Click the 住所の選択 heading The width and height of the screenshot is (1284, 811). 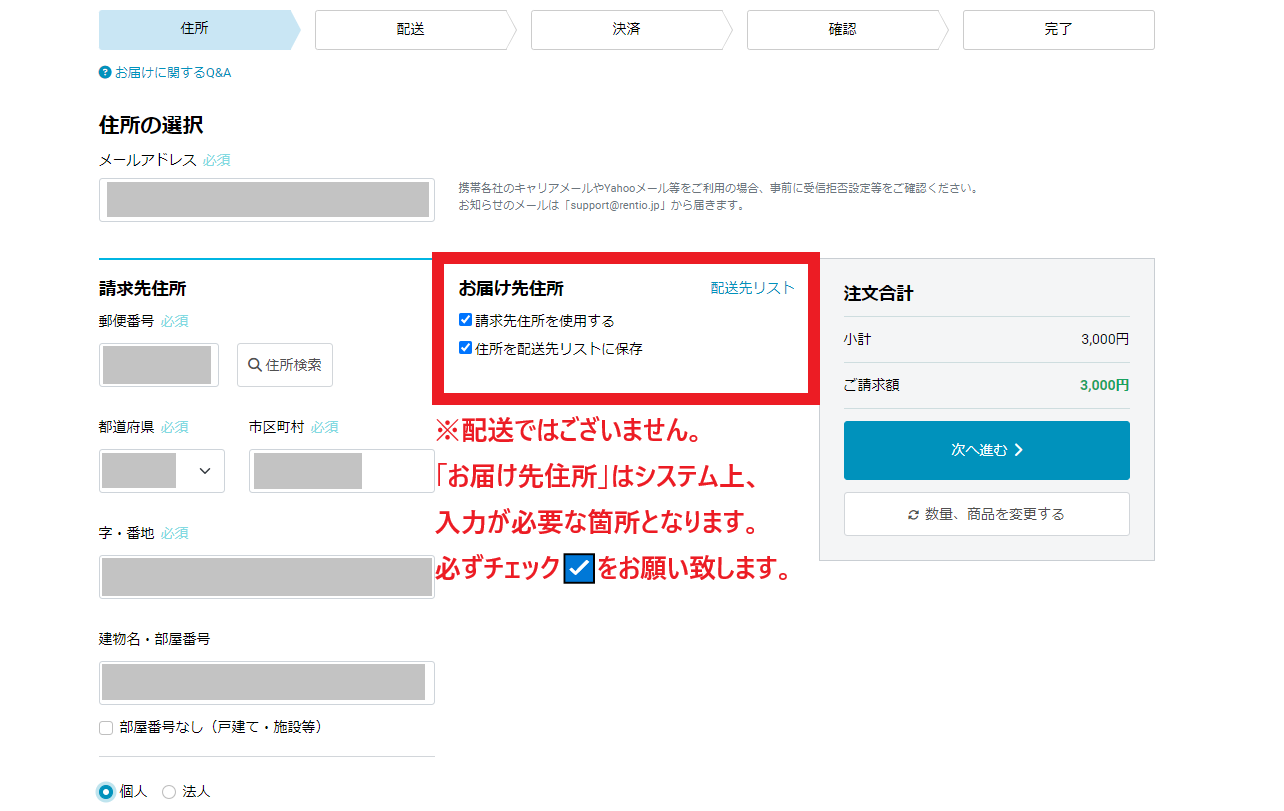[151, 125]
